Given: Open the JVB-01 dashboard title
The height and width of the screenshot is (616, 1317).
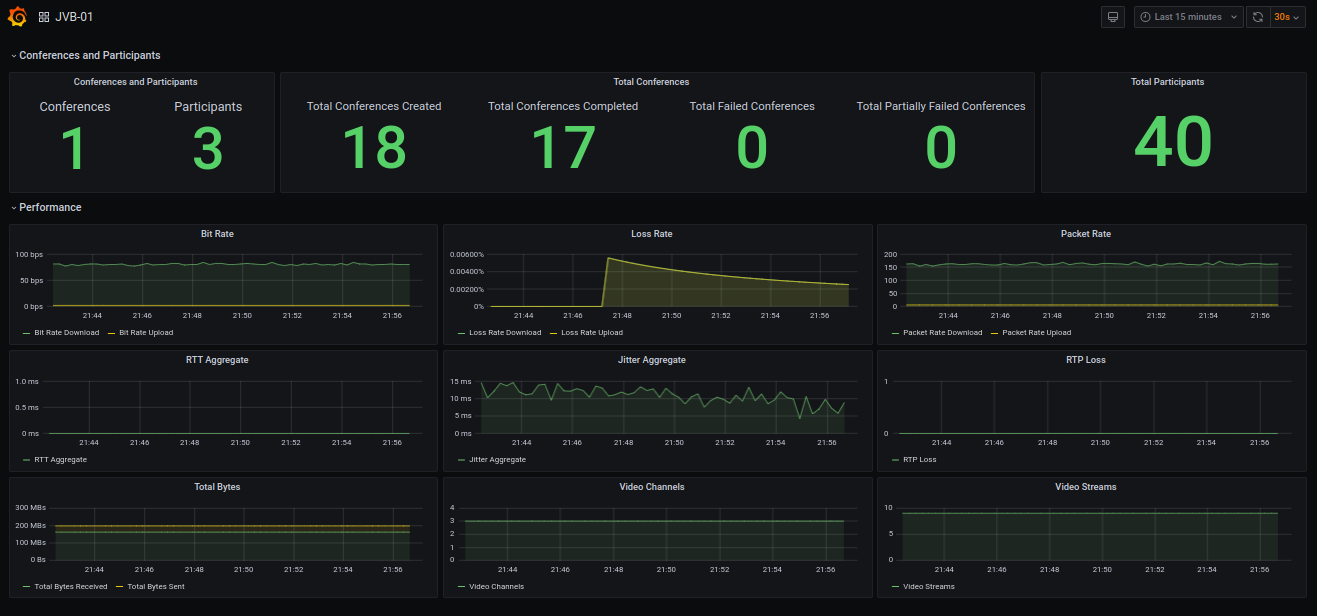Looking at the screenshot, I should click(74, 17).
